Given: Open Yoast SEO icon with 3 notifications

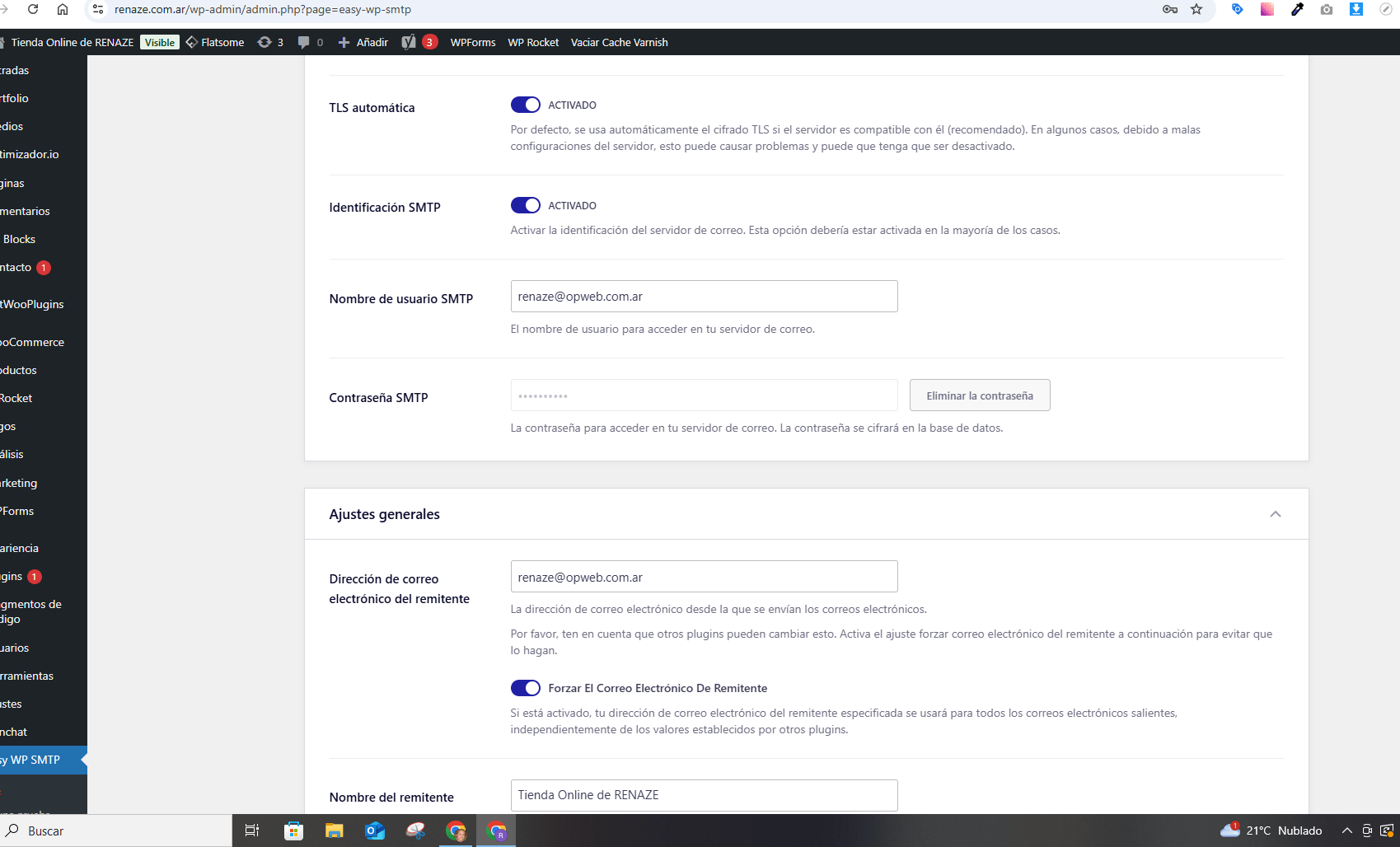Looking at the screenshot, I should (419, 42).
